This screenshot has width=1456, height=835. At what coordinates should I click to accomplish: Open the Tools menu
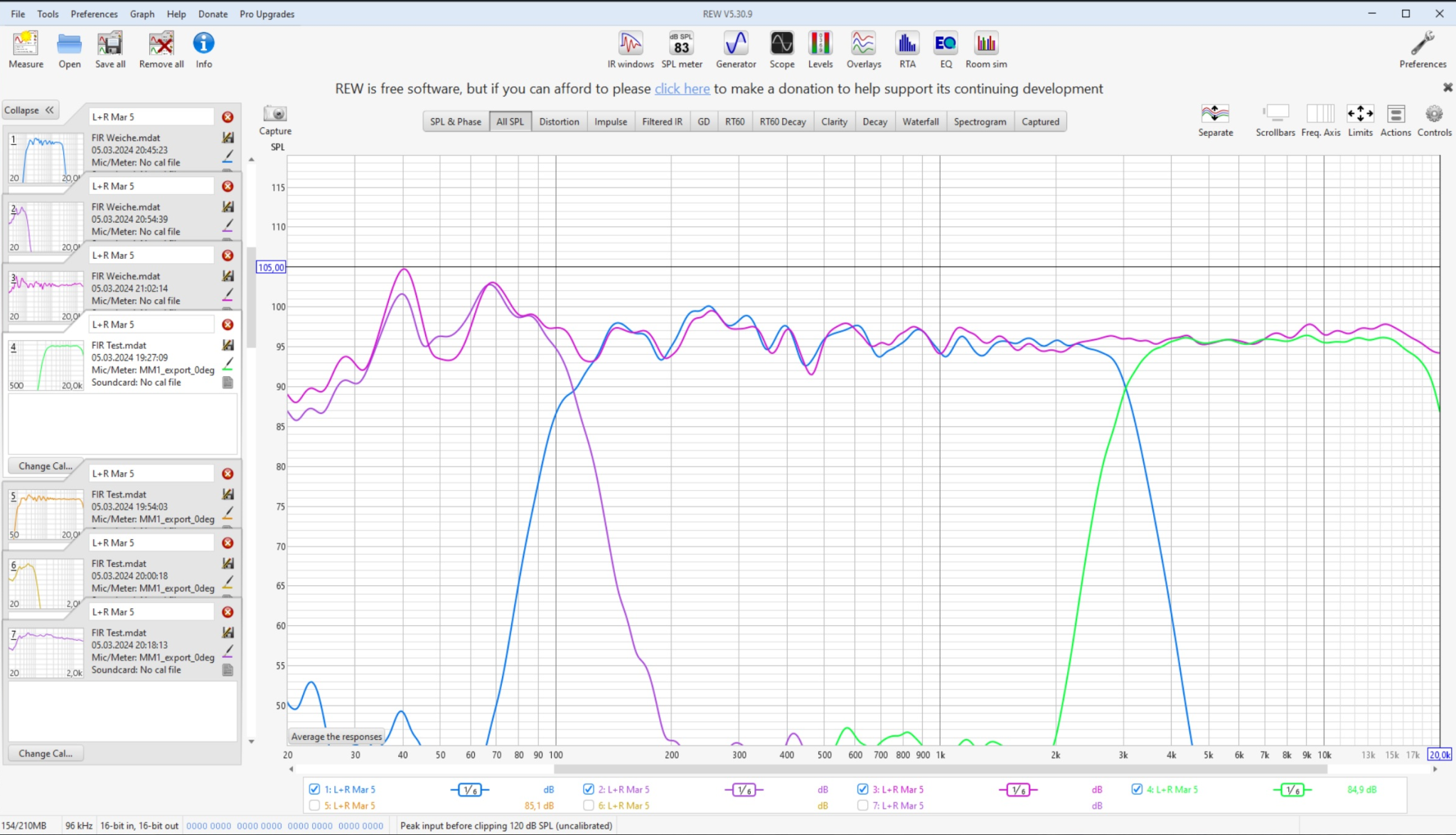click(x=48, y=14)
